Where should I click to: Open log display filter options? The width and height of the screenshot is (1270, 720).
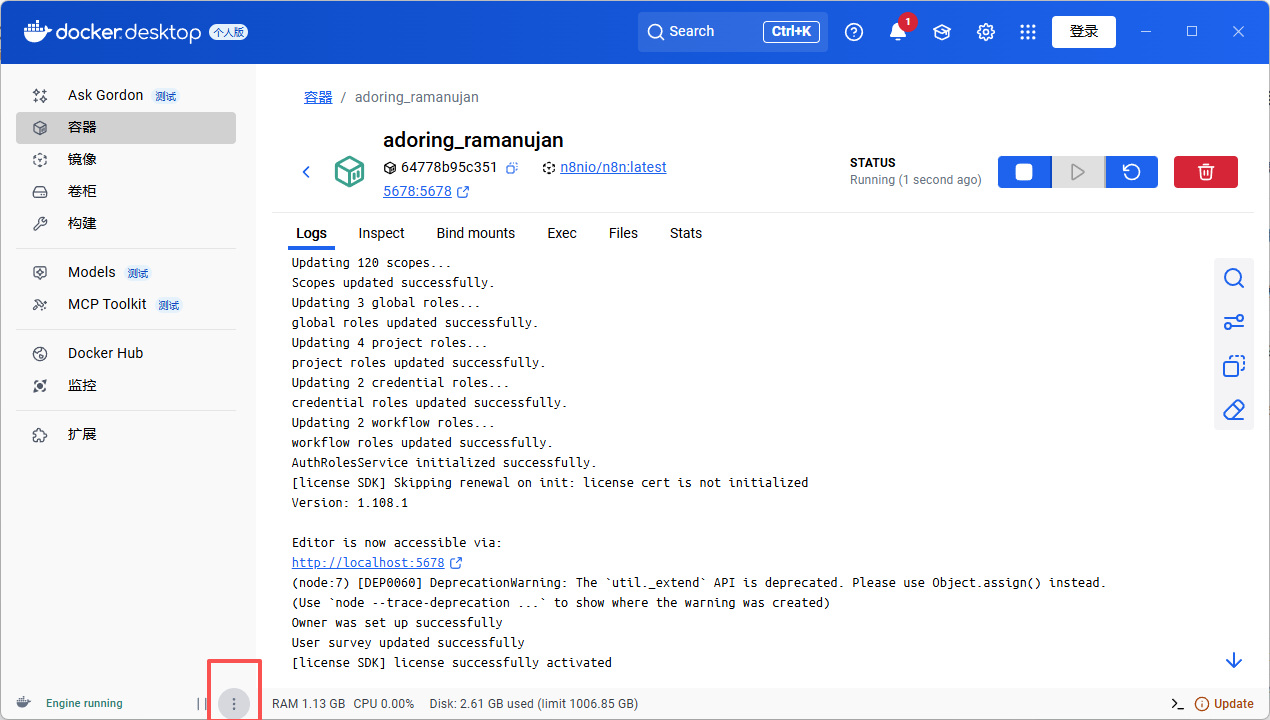(x=1234, y=322)
